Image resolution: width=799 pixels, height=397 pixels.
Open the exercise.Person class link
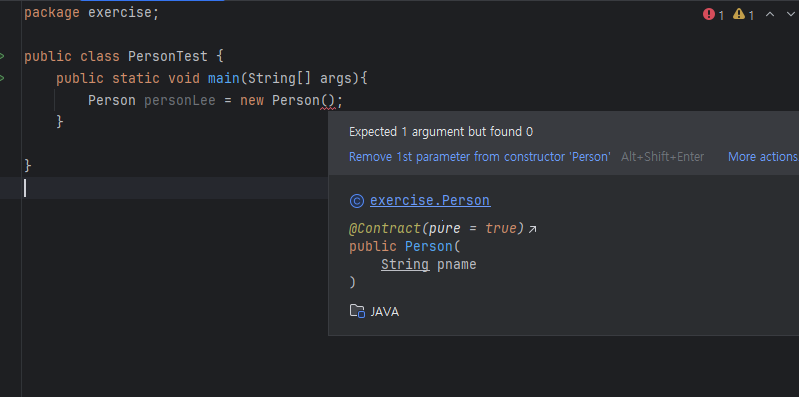[430, 201]
